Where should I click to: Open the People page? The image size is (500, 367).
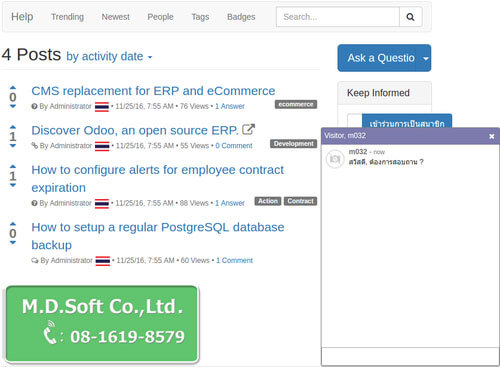click(160, 17)
